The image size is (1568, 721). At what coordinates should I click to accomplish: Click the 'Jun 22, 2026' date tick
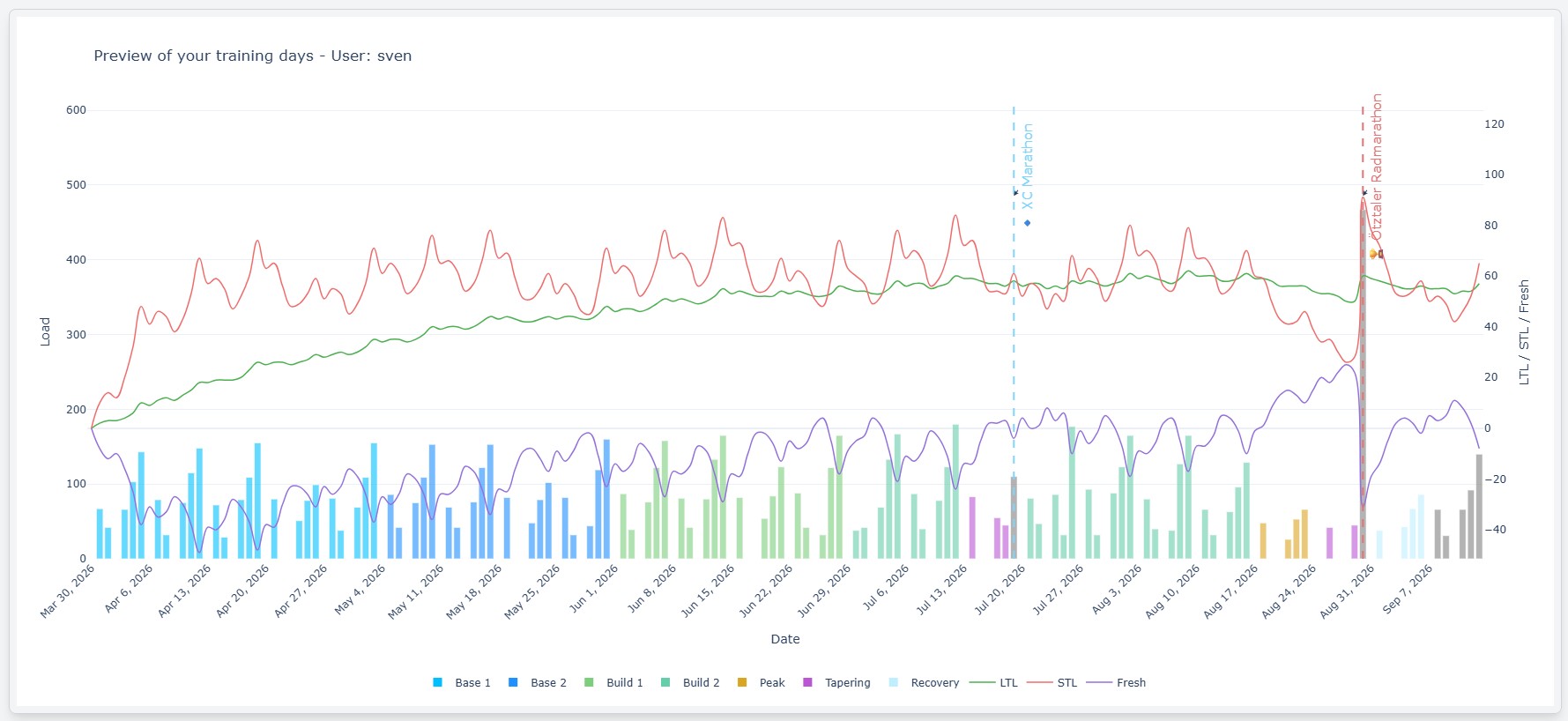(x=766, y=591)
